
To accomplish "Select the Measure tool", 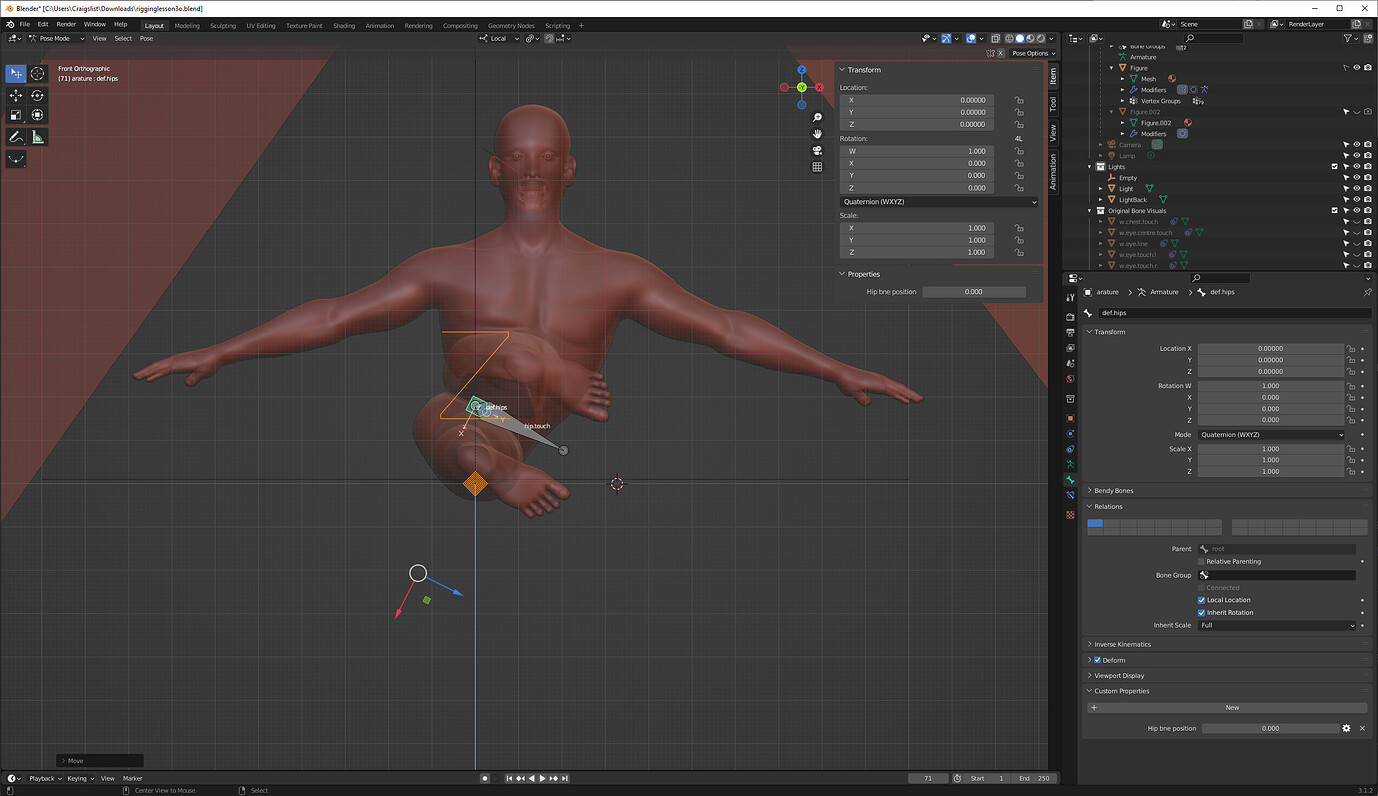I will [38, 137].
